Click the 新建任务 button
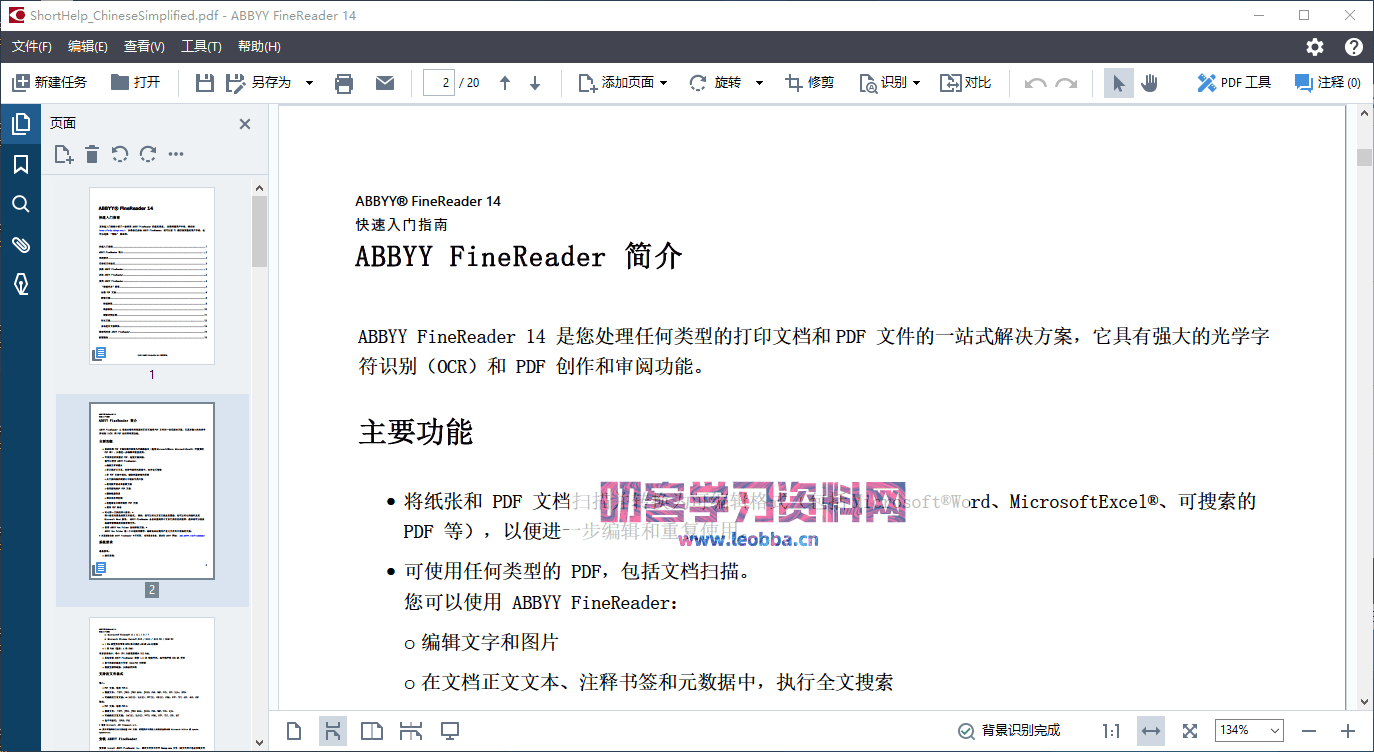 tap(49, 83)
